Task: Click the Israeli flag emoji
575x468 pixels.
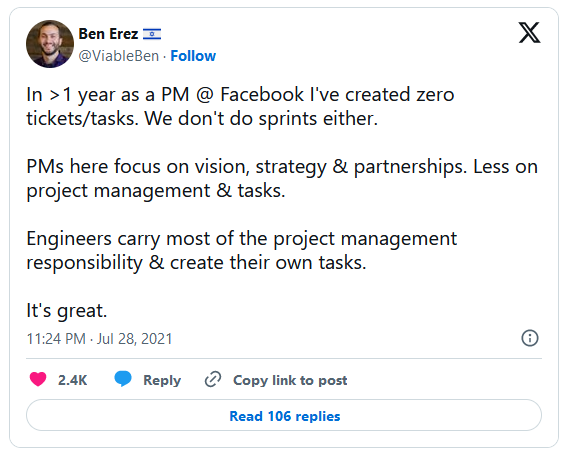Action: coord(152,34)
